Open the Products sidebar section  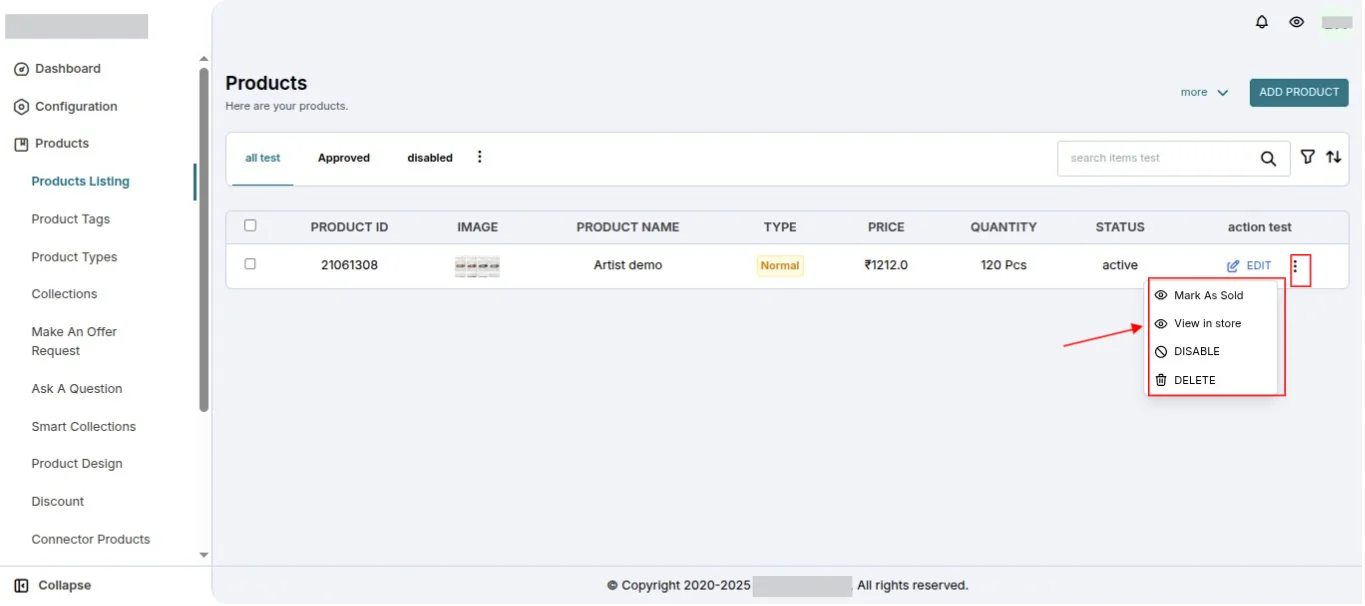(x=62, y=144)
